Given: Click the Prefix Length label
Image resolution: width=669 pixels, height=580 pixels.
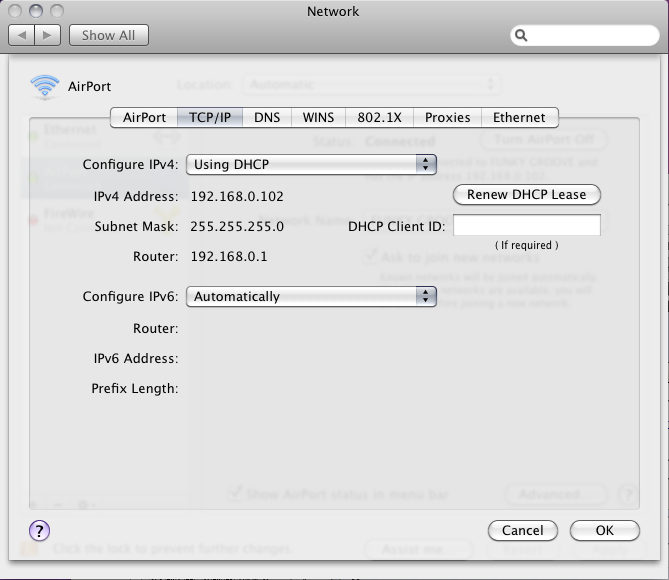Looking at the screenshot, I should point(135,389).
